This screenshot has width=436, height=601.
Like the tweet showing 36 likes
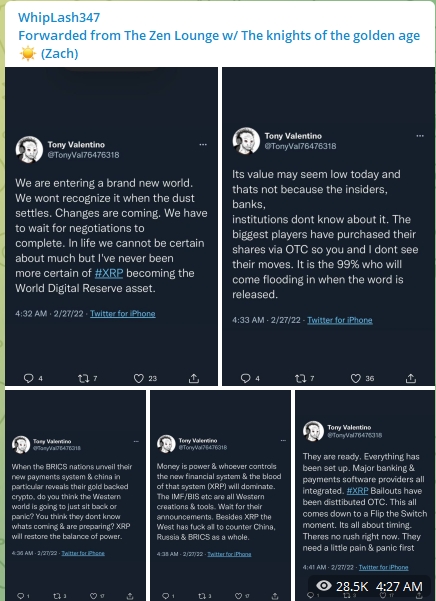tap(356, 378)
